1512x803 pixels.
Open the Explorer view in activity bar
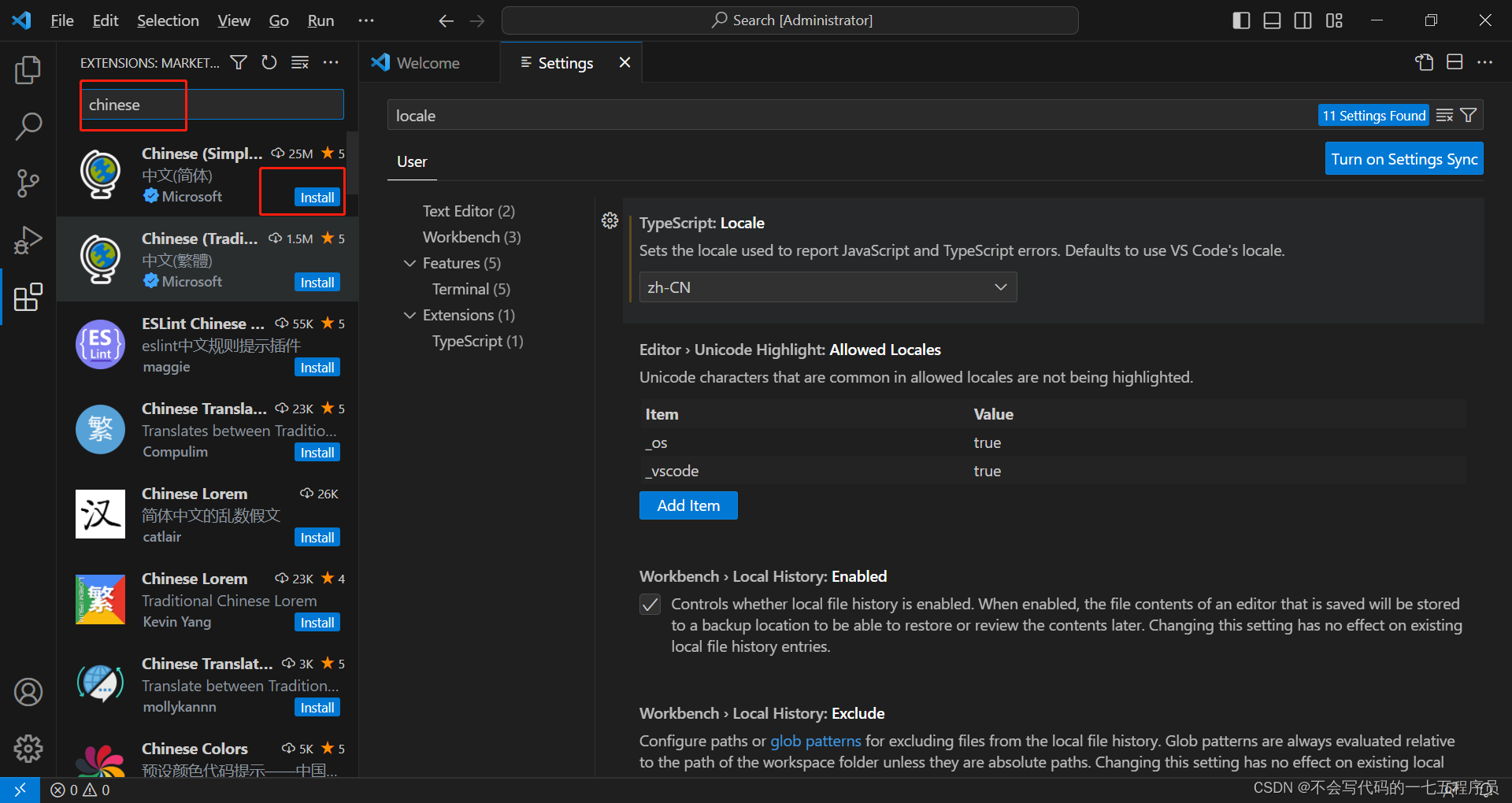pyautogui.click(x=28, y=70)
